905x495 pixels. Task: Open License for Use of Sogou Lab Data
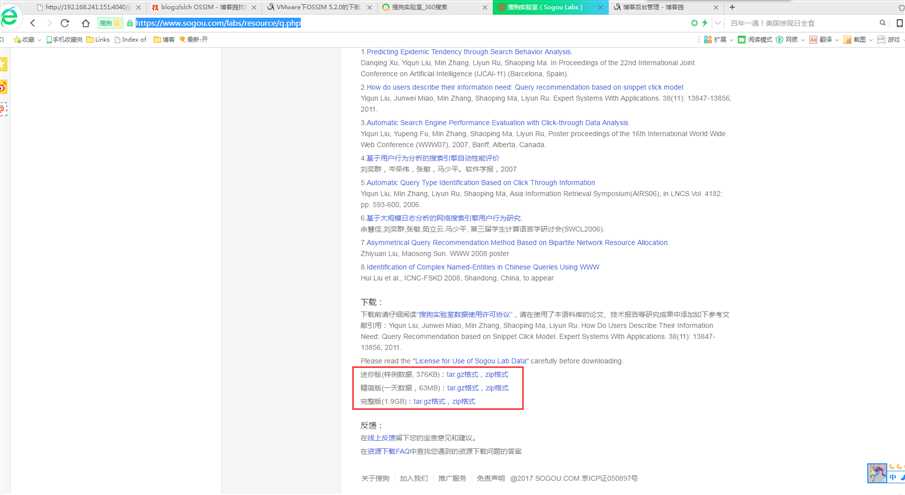[470, 361]
